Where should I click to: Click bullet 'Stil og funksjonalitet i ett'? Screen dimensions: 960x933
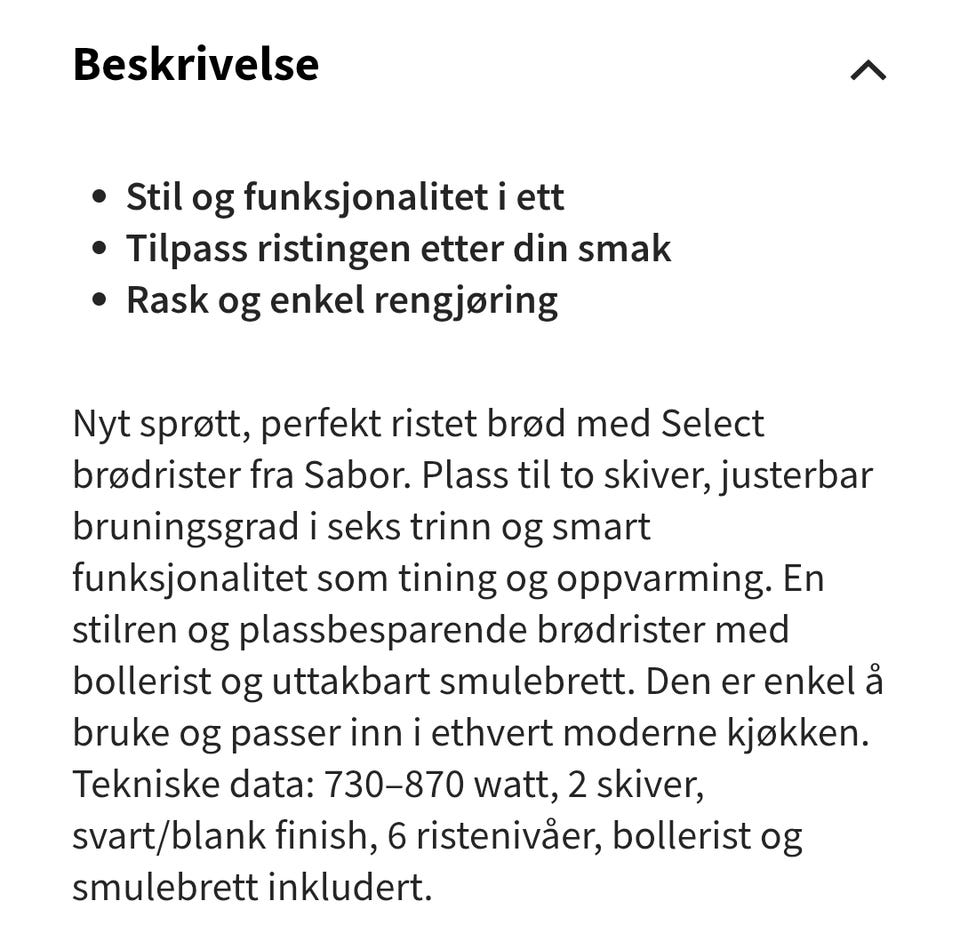pyautogui.click(x=344, y=196)
